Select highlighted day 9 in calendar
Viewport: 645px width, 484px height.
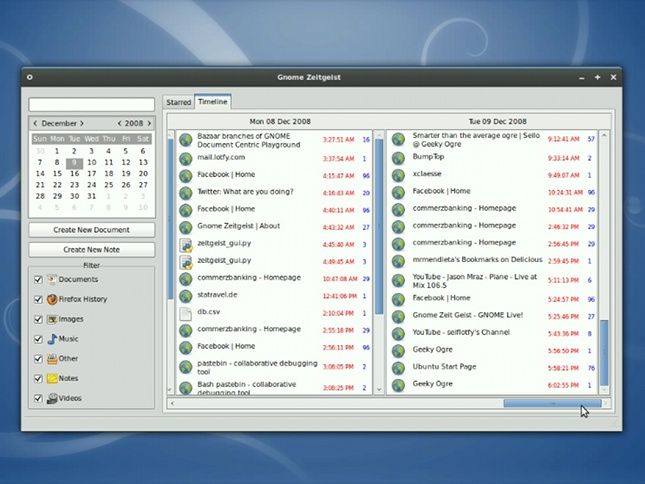coord(74,163)
